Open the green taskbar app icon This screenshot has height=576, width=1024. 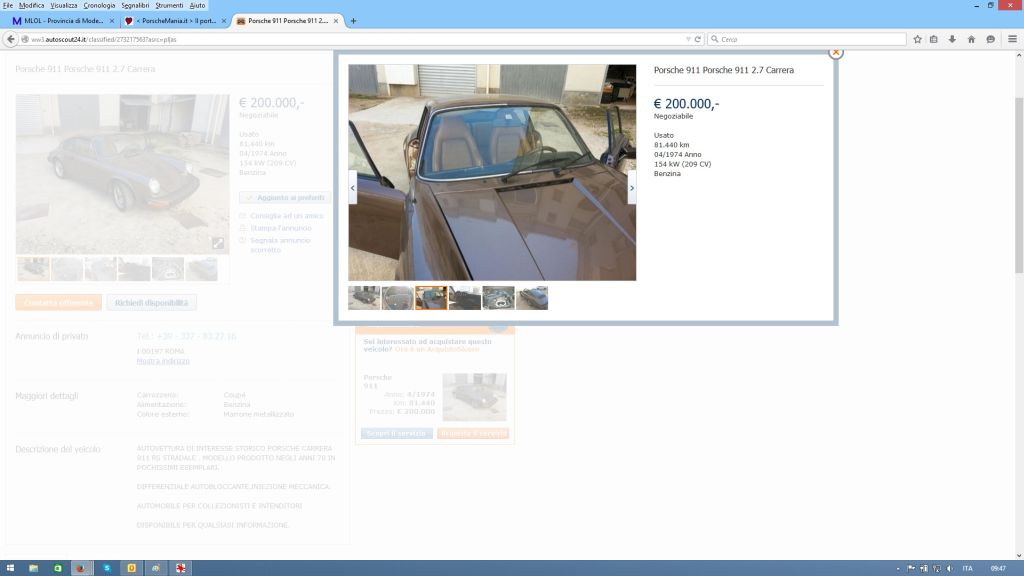tap(57, 568)
